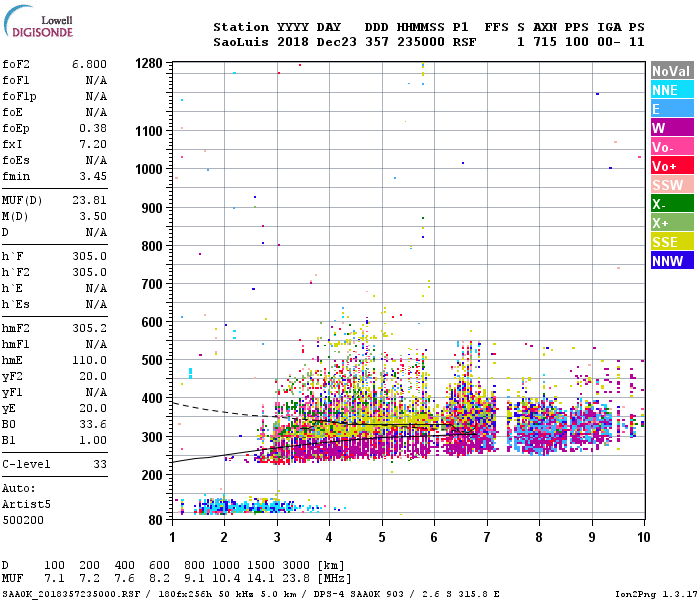Click the 5 MHz x-axis label
Screen dimensions: 700x600
point(382,537)
